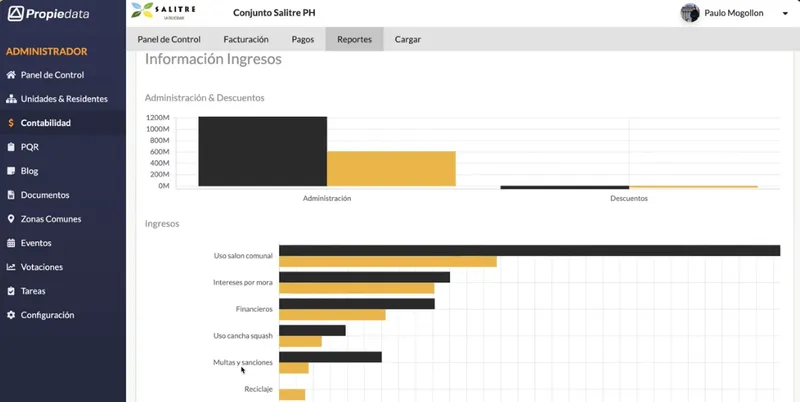The image size is (800, 402).
Task: Click the black Intereses por mora bar
Action: click(x=364, y=277)
